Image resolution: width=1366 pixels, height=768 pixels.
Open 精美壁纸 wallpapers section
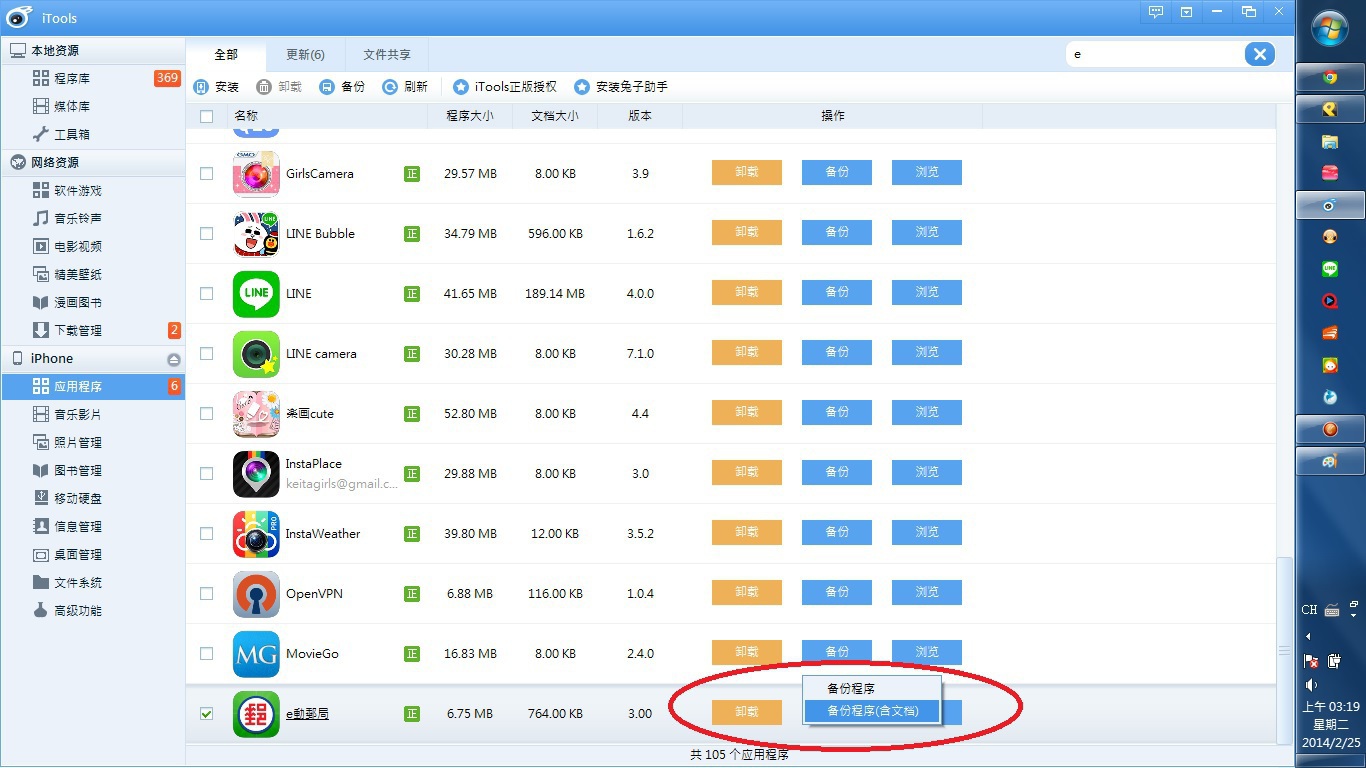point(92,274)
